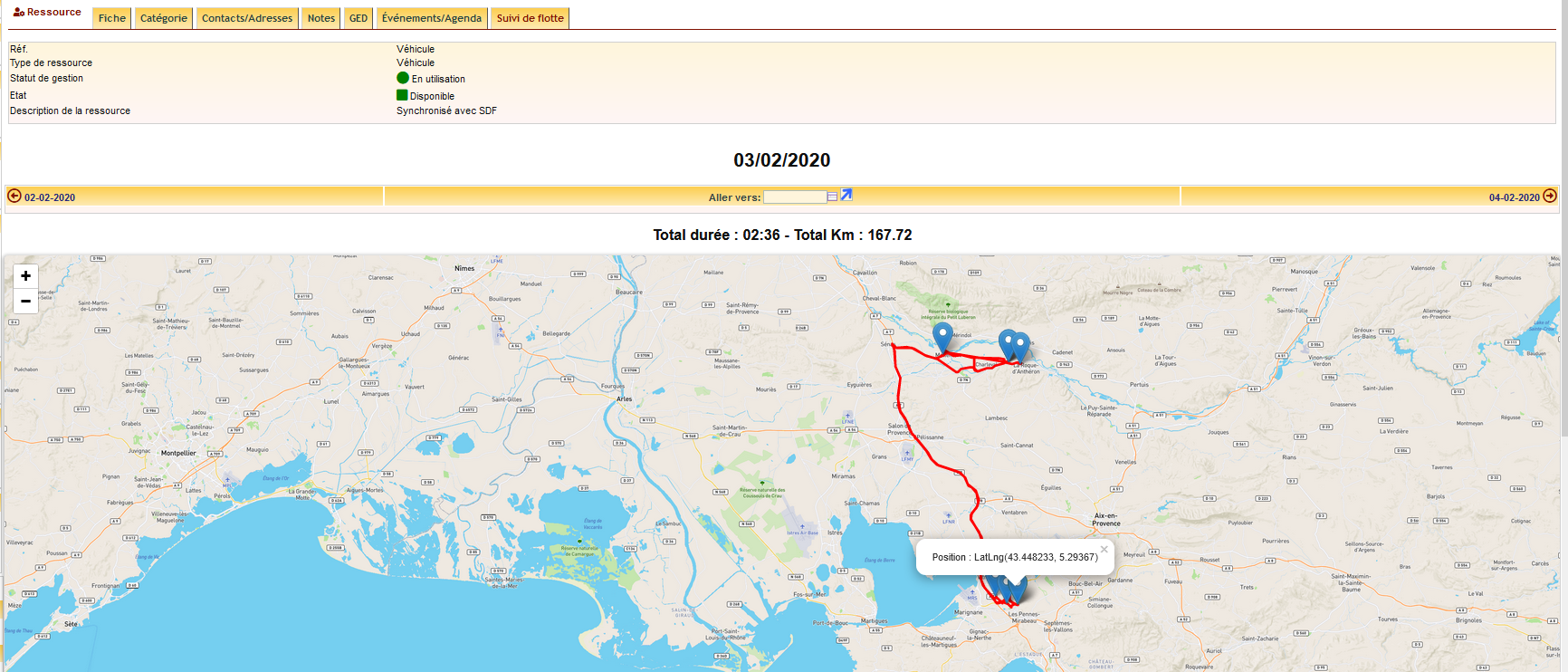Click the Cadenet map label
Viewport: 1568px width, 672px height.
coord(1062,352)
